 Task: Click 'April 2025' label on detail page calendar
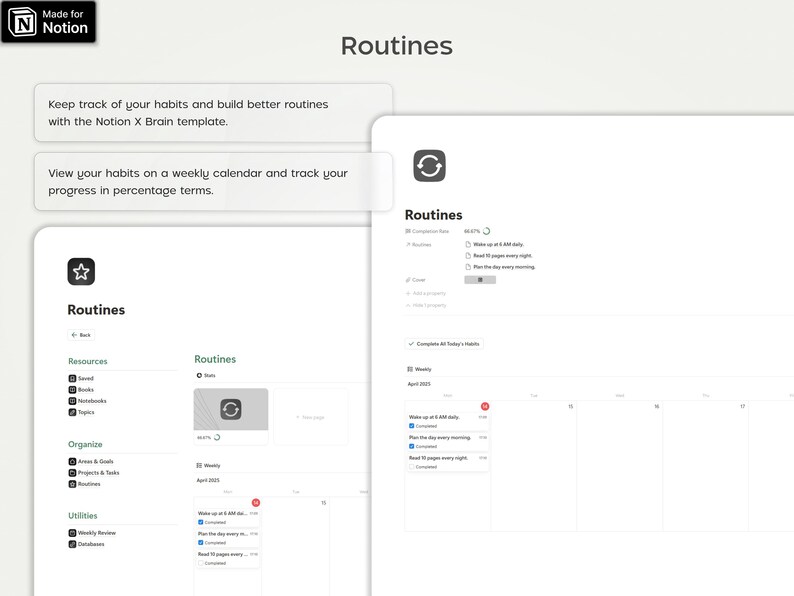[419, 384]
